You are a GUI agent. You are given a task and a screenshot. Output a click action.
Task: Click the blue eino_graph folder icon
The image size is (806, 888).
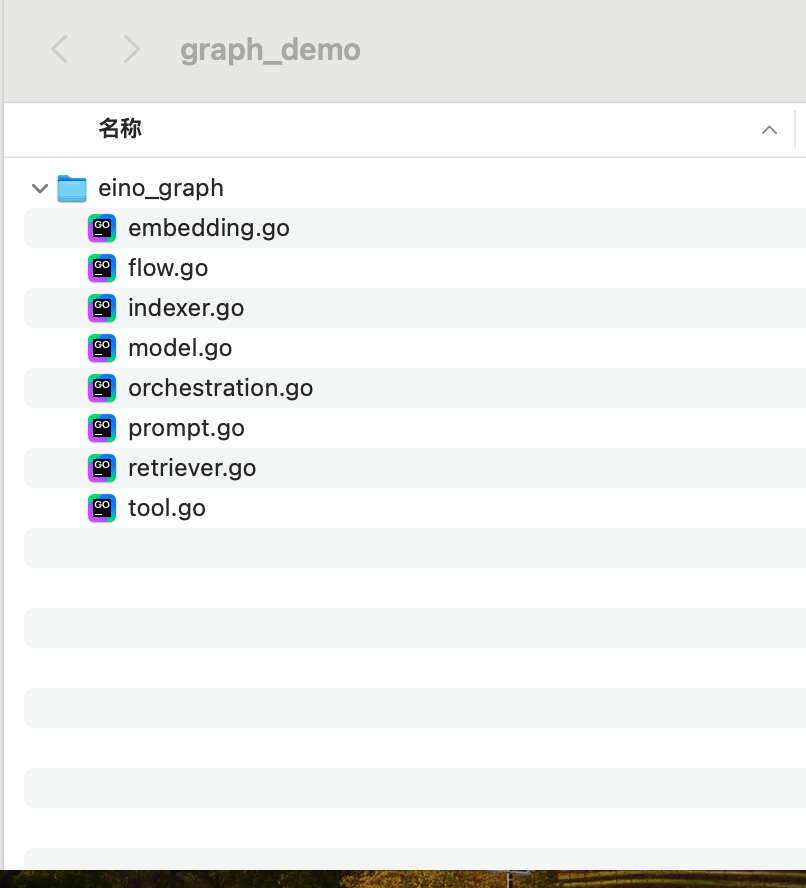pyautogui.click(x=72, y=188)
